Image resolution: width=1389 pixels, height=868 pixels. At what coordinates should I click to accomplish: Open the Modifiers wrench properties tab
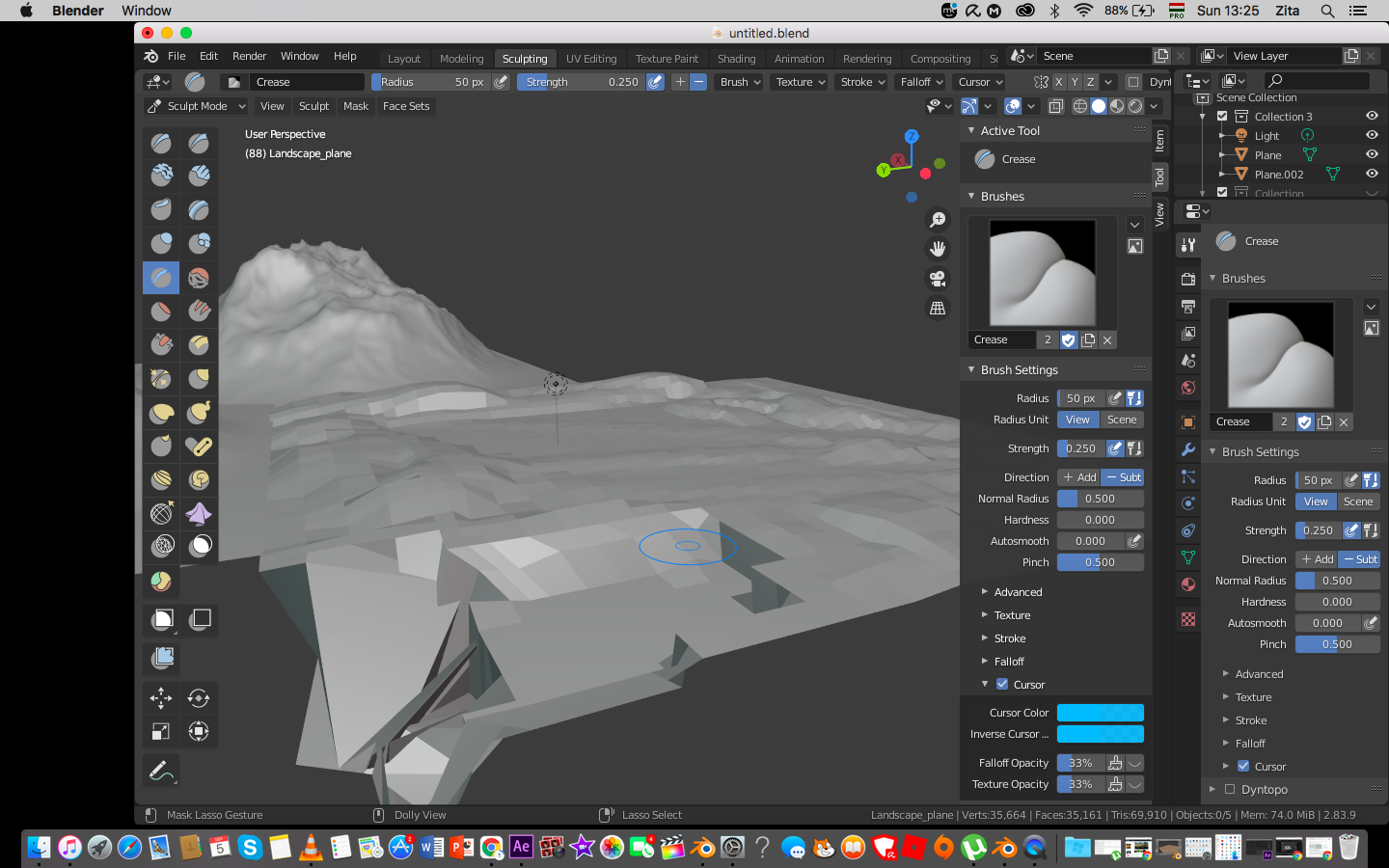1188,449
